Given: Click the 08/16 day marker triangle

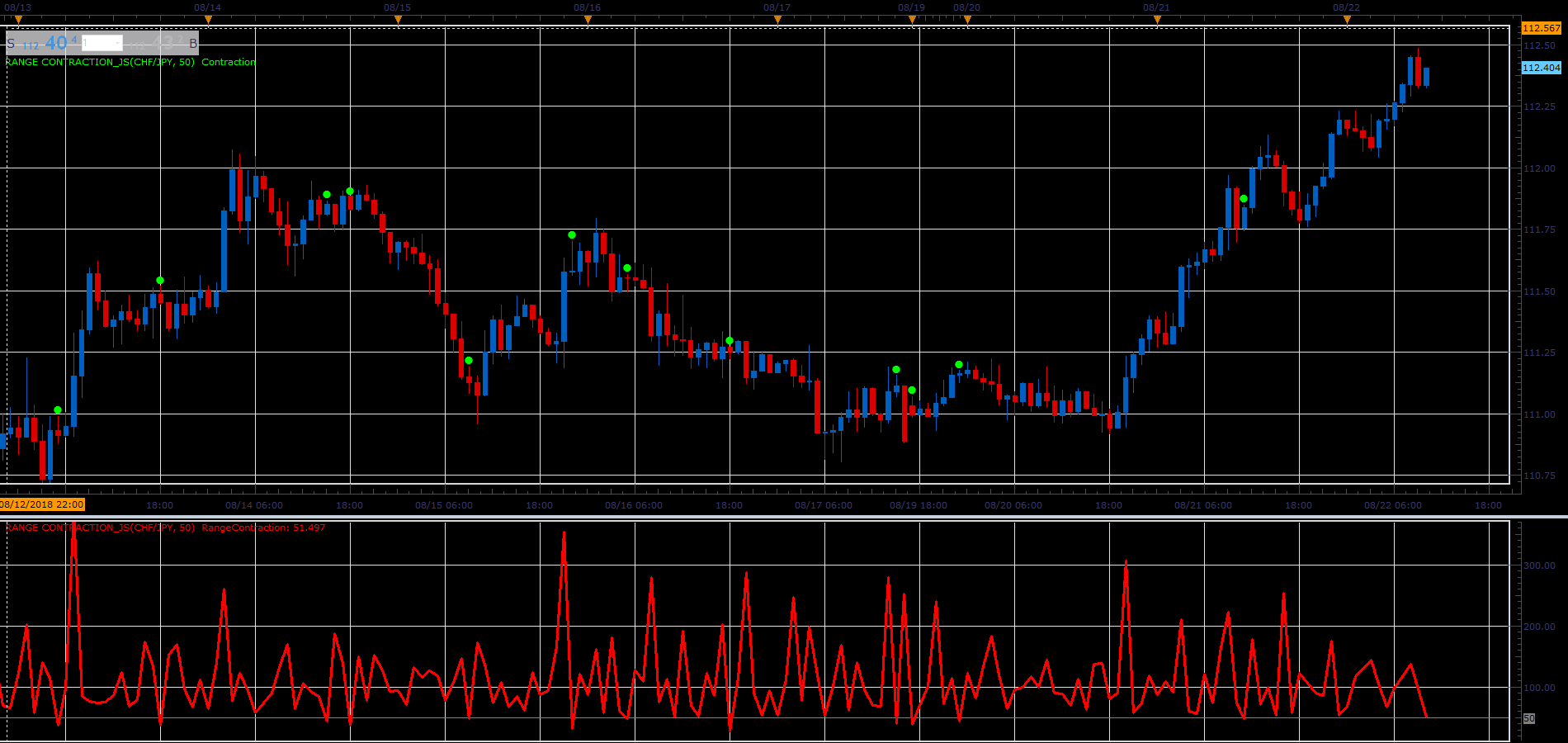Looking at the screenshot, I should (588, 20).
